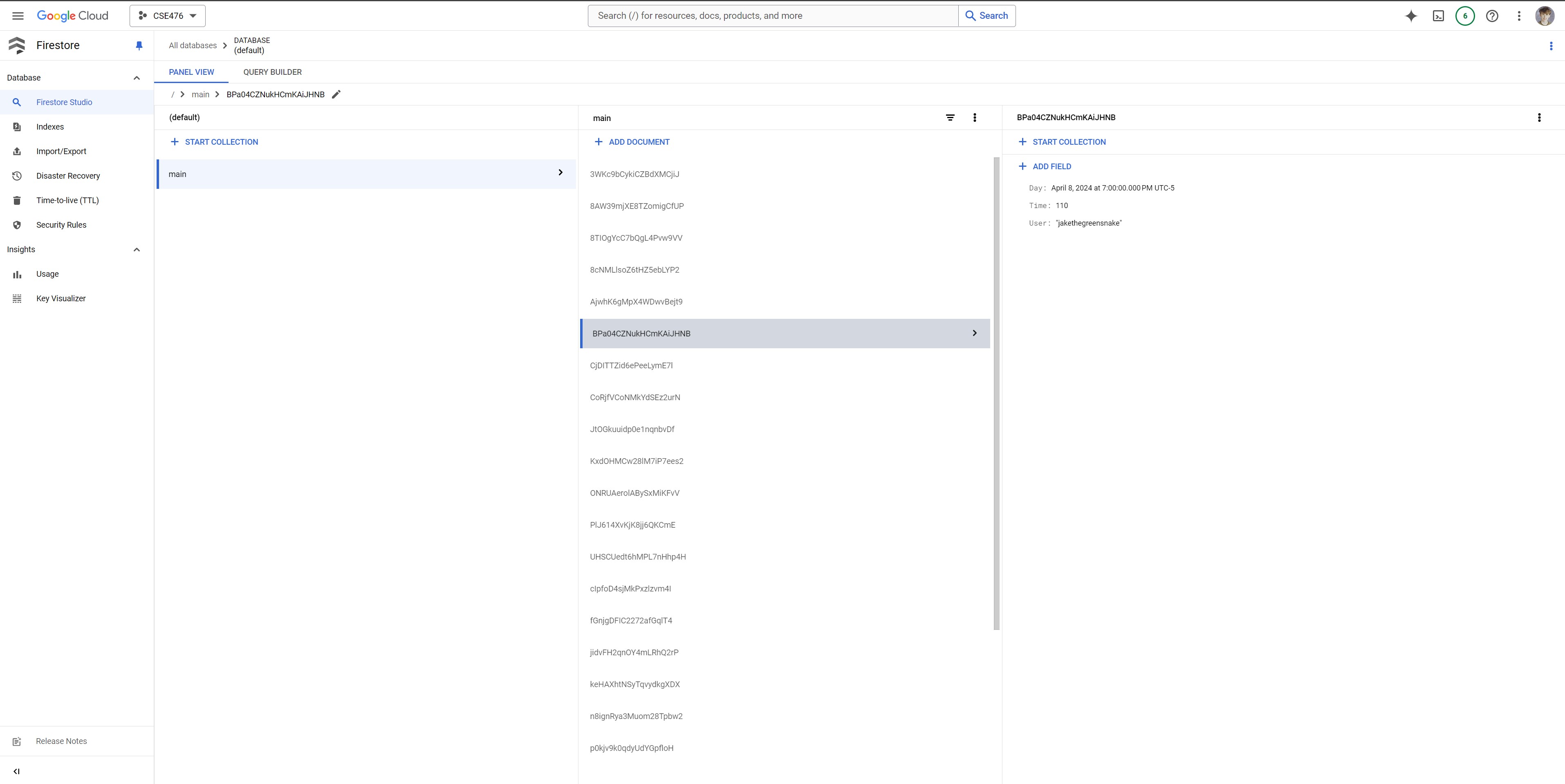Screen dimensions: 1565x784
Task: Click the search resources input field
Action: [x=772, y=16]
